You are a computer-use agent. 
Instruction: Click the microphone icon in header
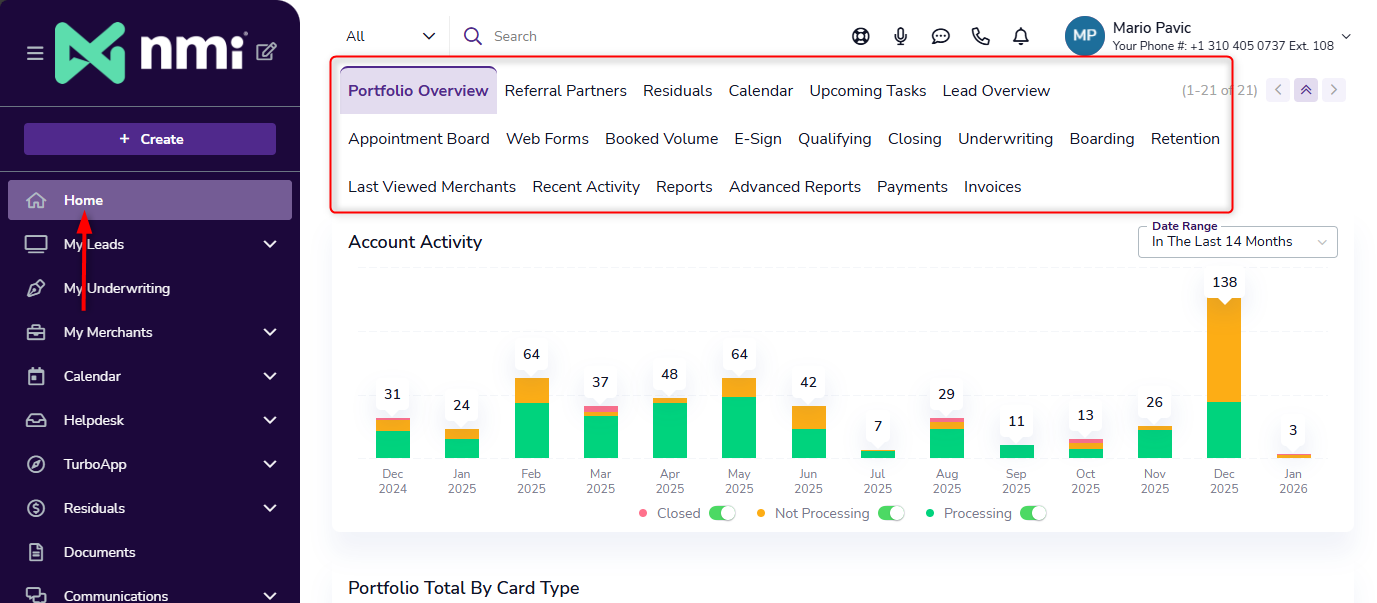900,36
